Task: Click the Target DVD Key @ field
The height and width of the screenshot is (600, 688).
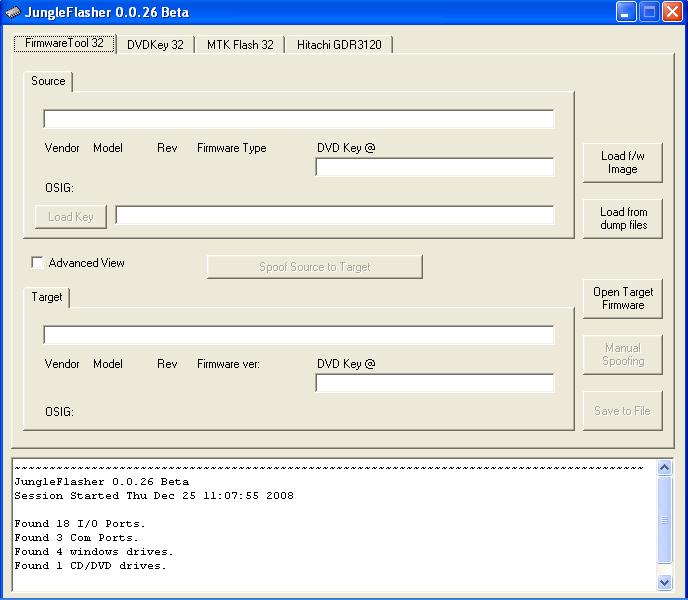Action: (435, 383)
